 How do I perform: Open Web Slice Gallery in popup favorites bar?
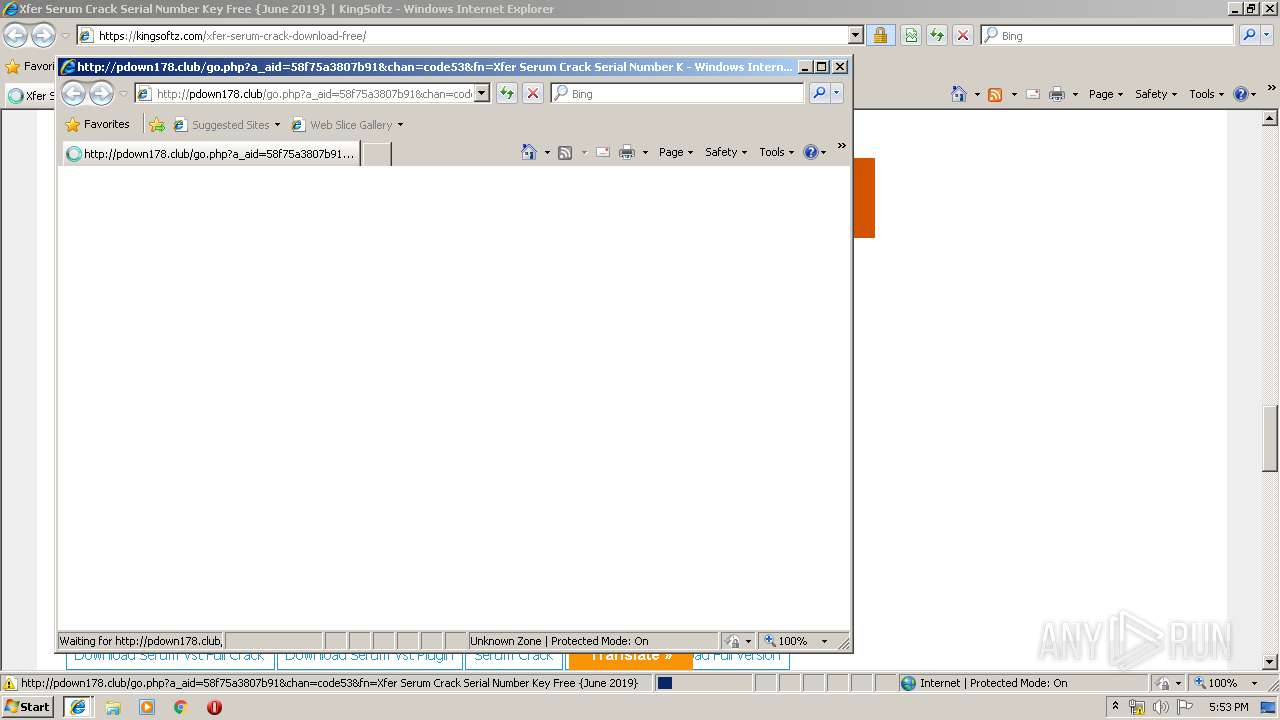(x=347, y=124)
